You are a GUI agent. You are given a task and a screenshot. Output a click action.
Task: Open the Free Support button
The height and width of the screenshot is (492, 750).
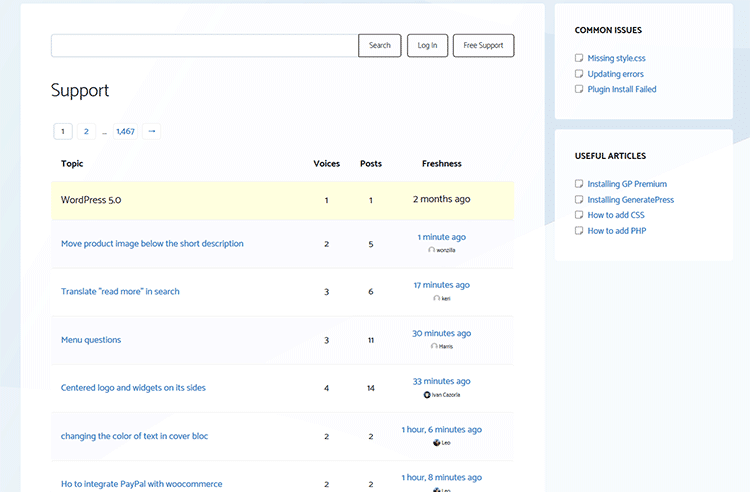coord(483,45)
